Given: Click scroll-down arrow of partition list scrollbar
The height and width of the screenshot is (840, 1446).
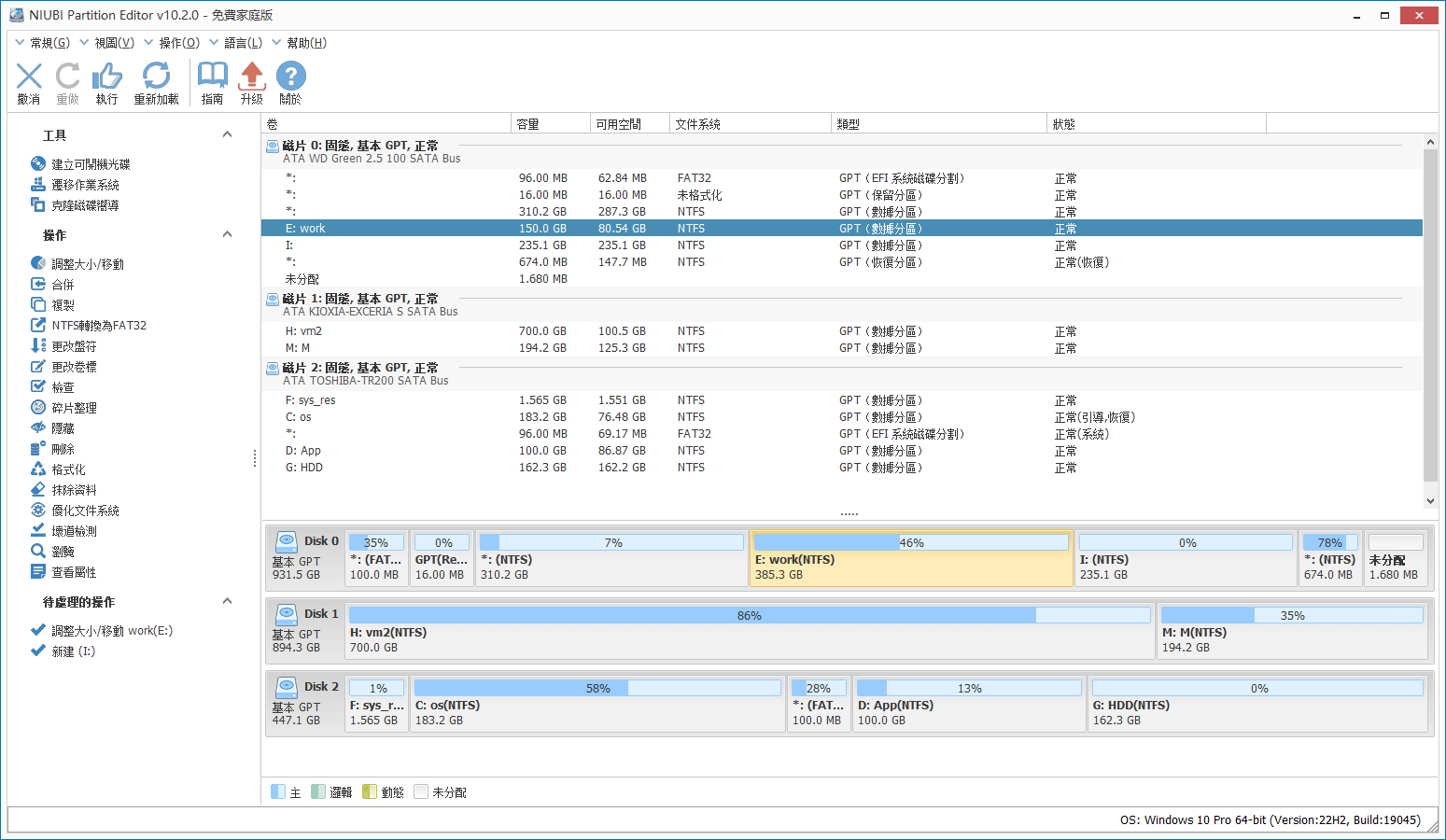Looking at the screenshot, I should point(1430,501).
